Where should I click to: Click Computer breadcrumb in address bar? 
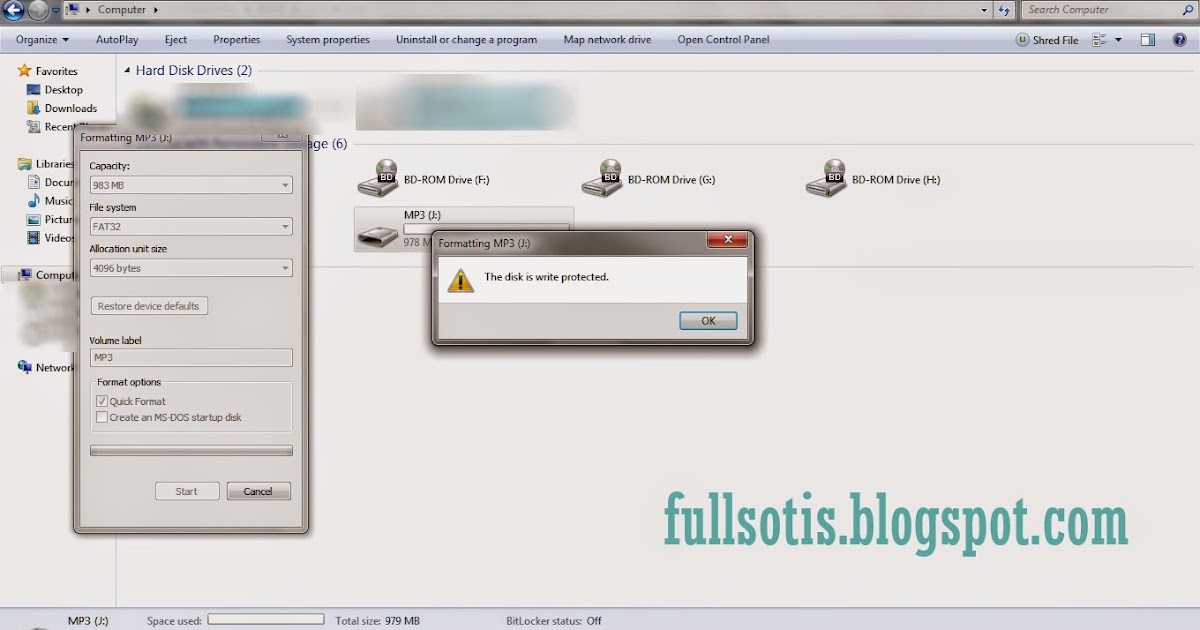click(121, 10)
